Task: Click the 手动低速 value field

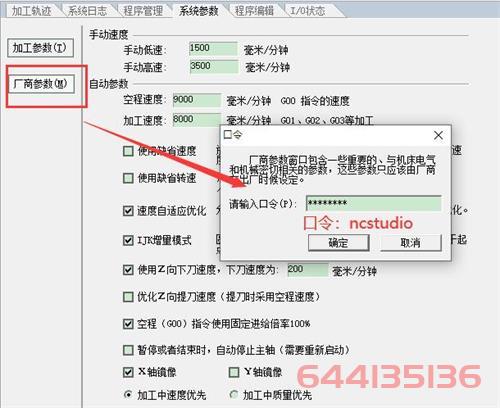Action: tap(213, 49)
